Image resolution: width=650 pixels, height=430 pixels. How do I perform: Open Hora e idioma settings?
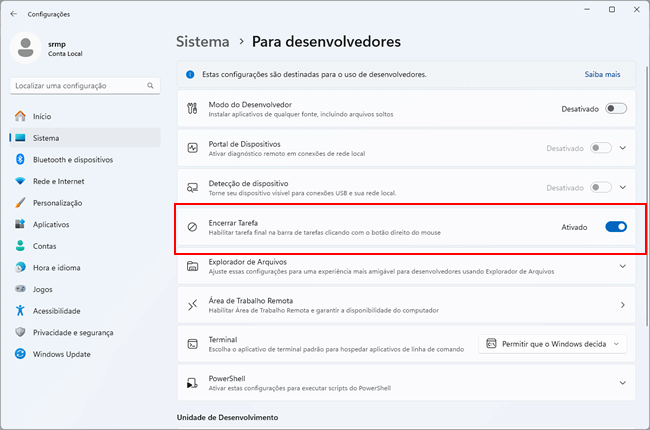[x=85, y=267]
